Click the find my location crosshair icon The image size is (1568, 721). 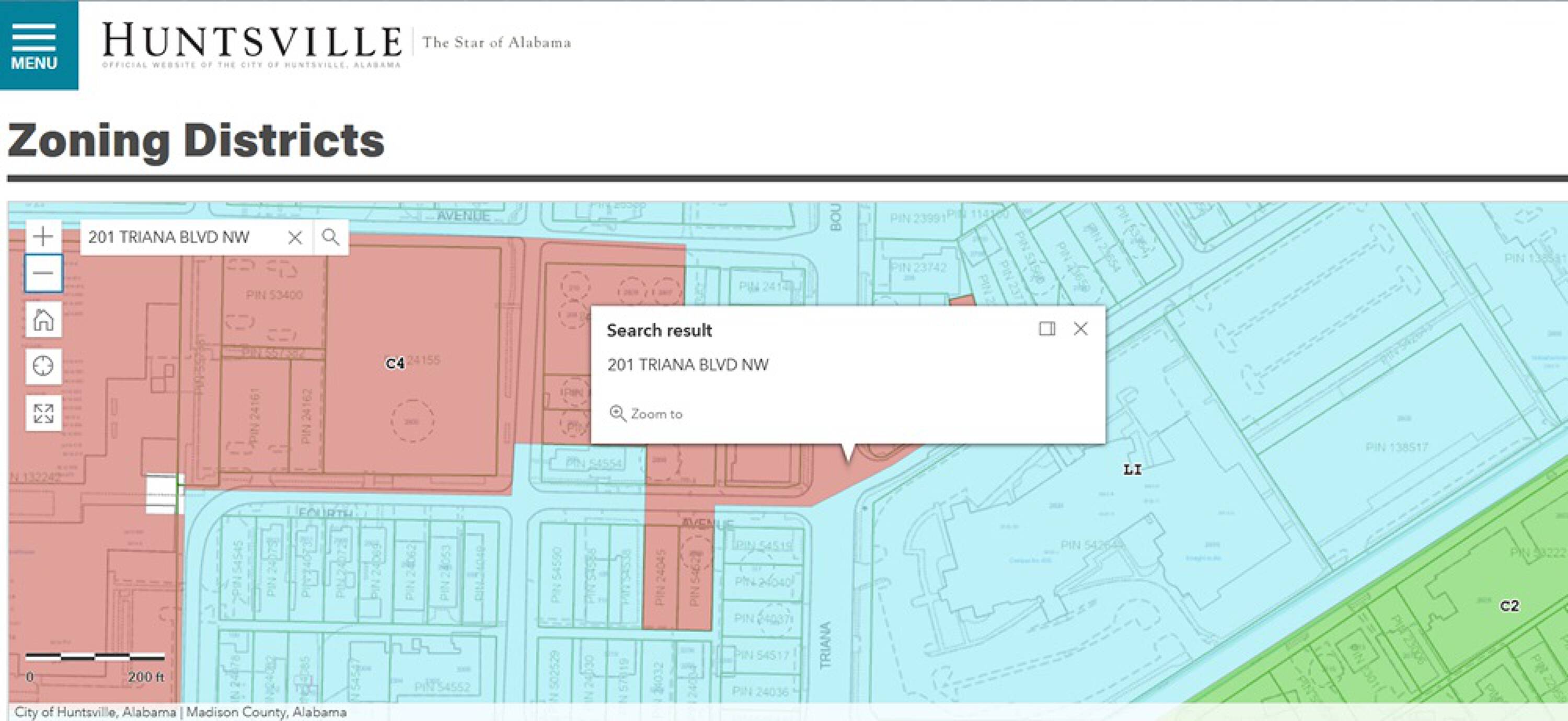(x=43, y=366)
